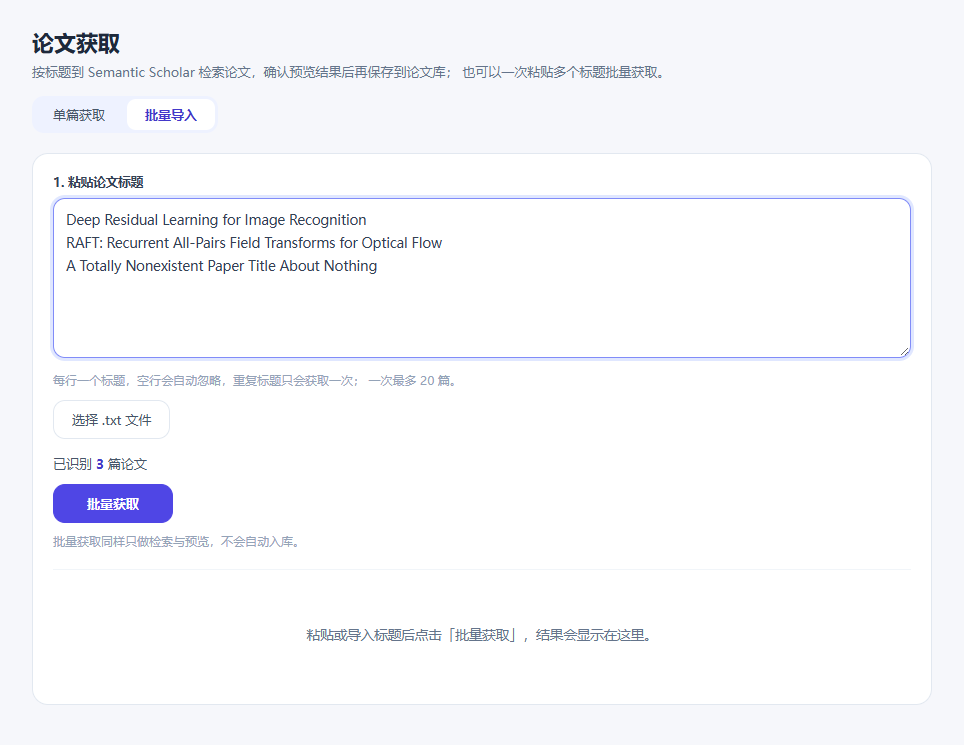Screen dimensions: 964x745
Task: Click the hint about 一次最多 20 篇
Action: click(255, 380)
